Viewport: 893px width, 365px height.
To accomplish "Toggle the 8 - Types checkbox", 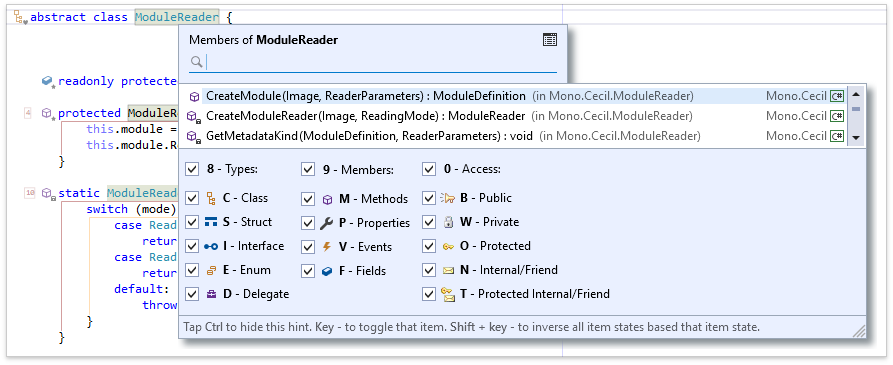I will pos(192,169).
